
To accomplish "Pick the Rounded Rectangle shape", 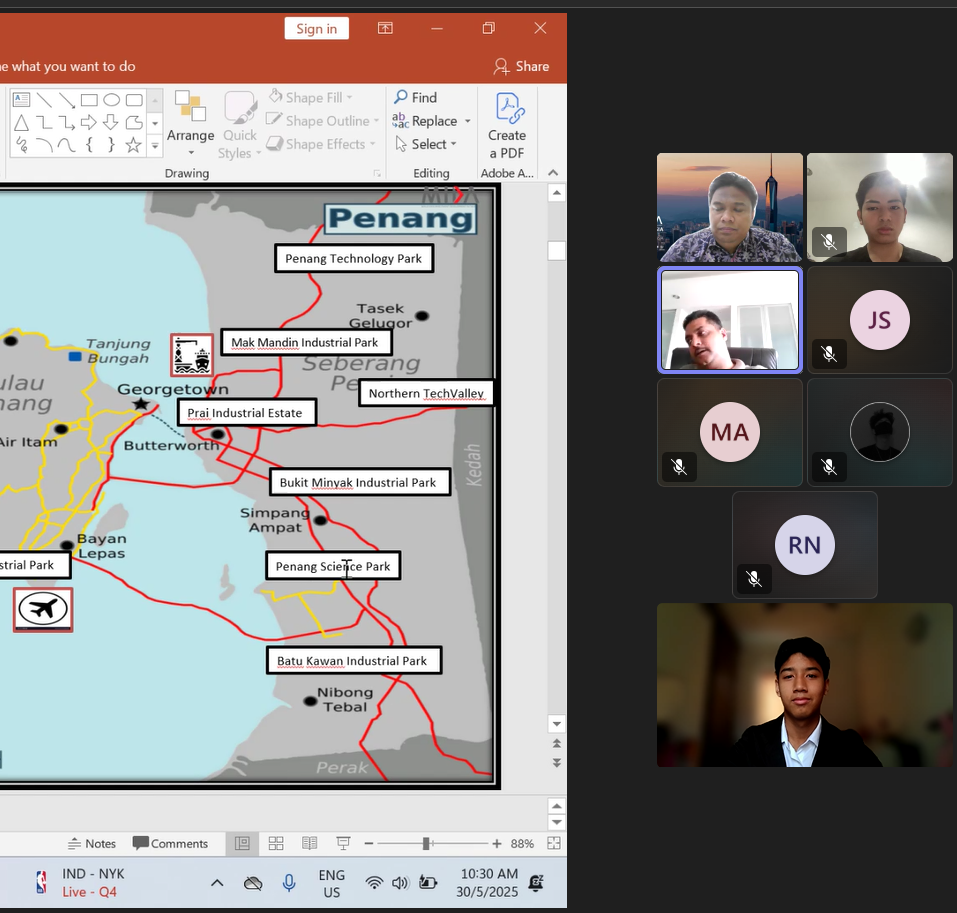I will (134, 99).
